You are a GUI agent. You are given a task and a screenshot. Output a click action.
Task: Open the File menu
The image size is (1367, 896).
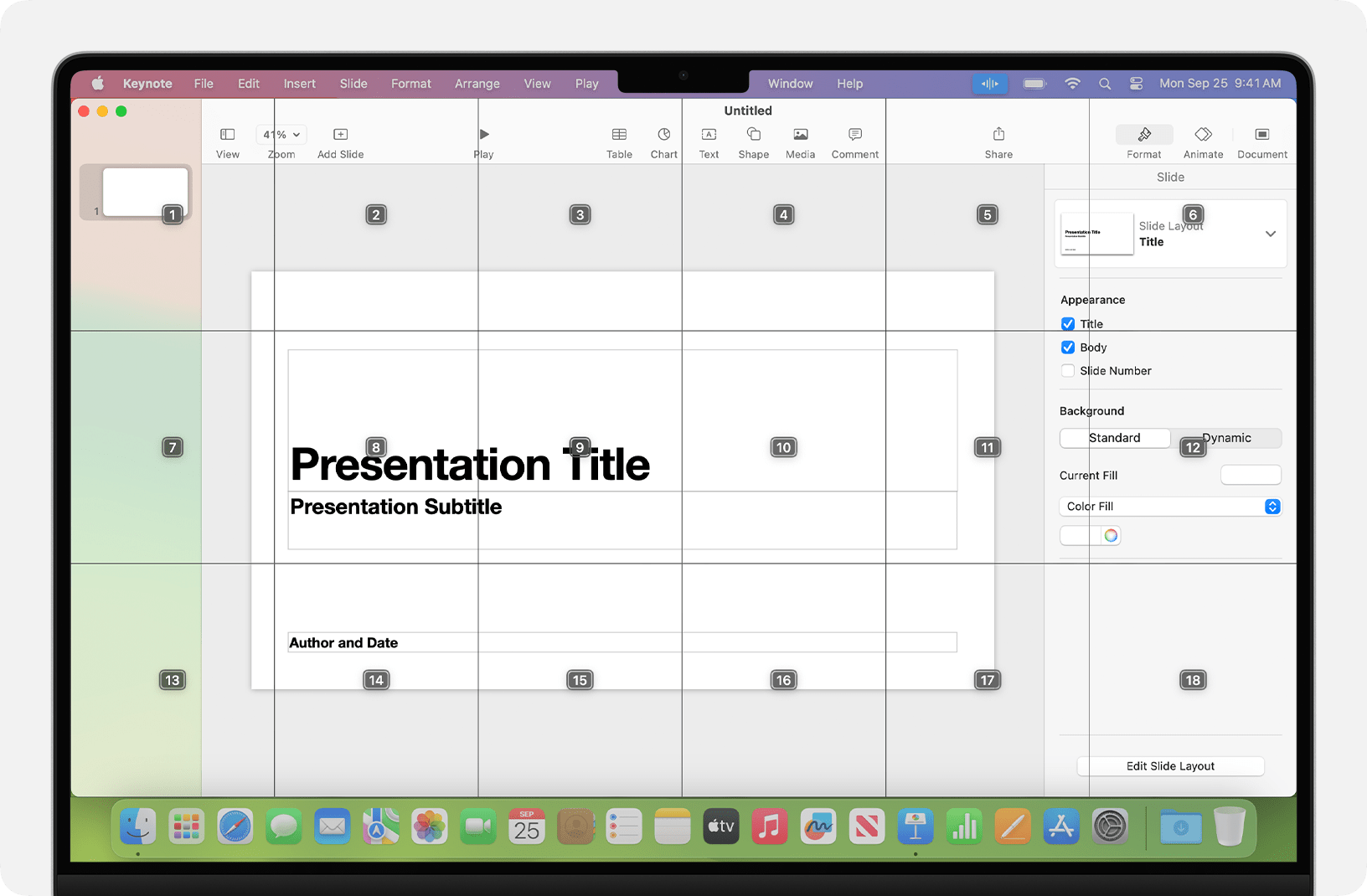click(x=204, y=84)
